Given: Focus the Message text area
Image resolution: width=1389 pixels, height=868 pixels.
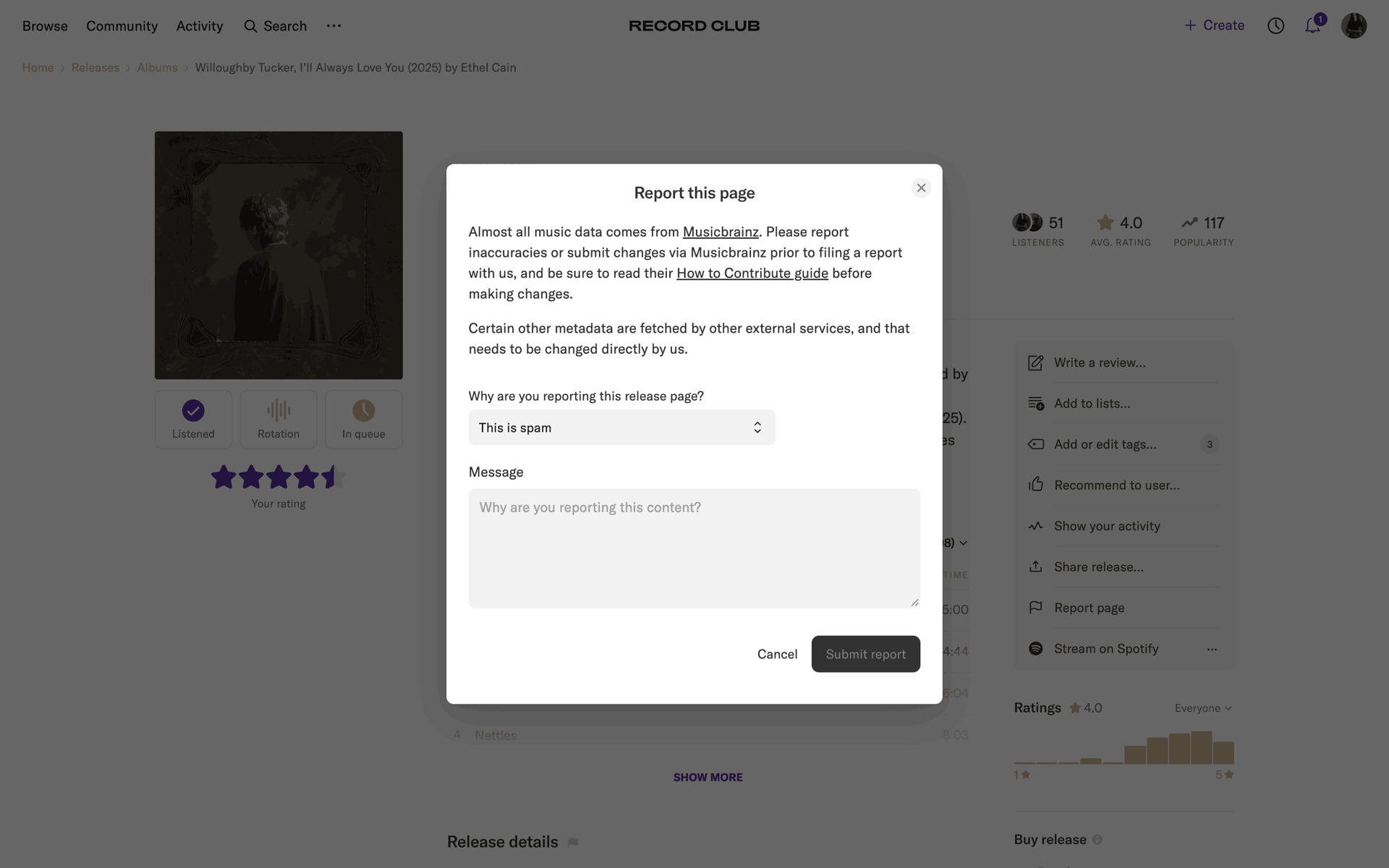Looking at the screenshot, I should (x=694, y=548).
